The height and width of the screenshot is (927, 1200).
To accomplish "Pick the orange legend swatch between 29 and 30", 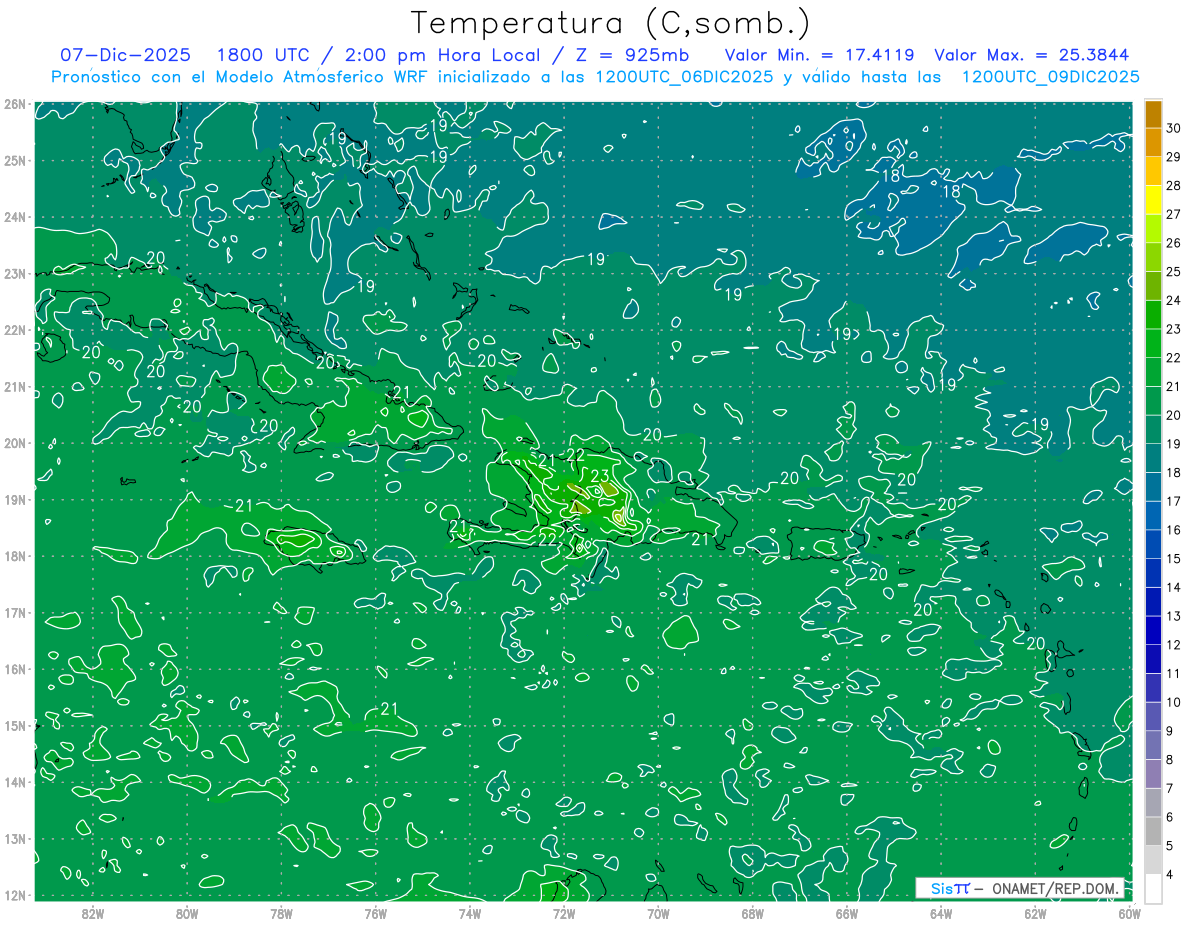I will 1153,142.
